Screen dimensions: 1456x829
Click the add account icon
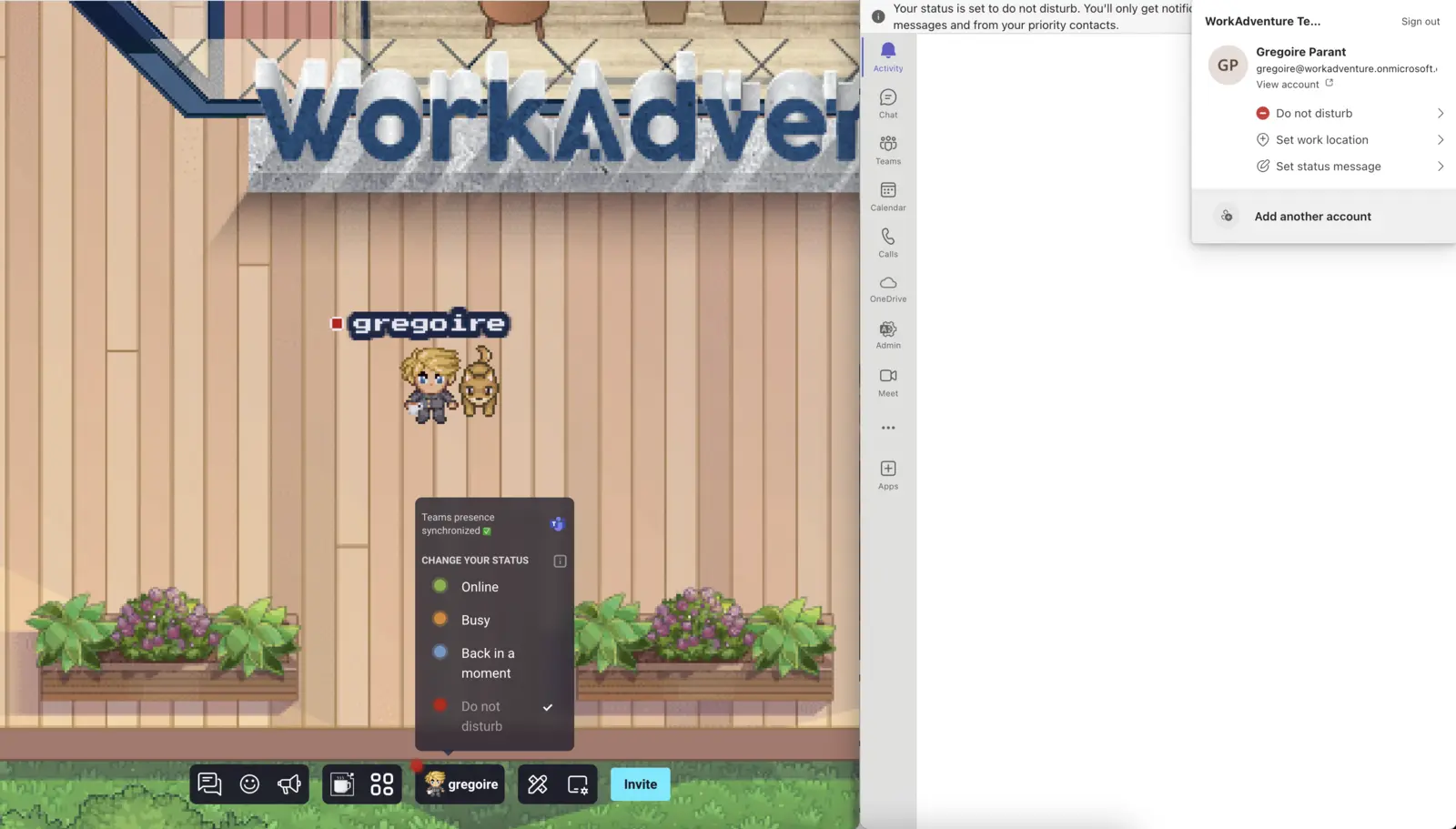point(1227,217)
